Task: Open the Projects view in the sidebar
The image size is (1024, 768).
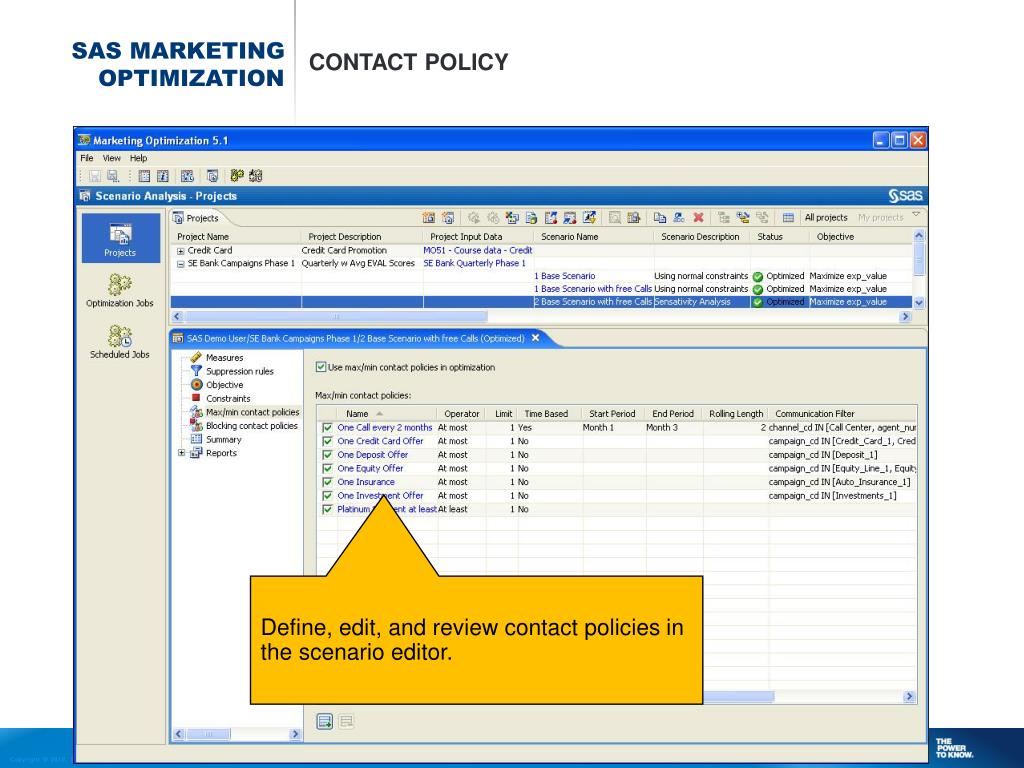Action: [120, 238]
